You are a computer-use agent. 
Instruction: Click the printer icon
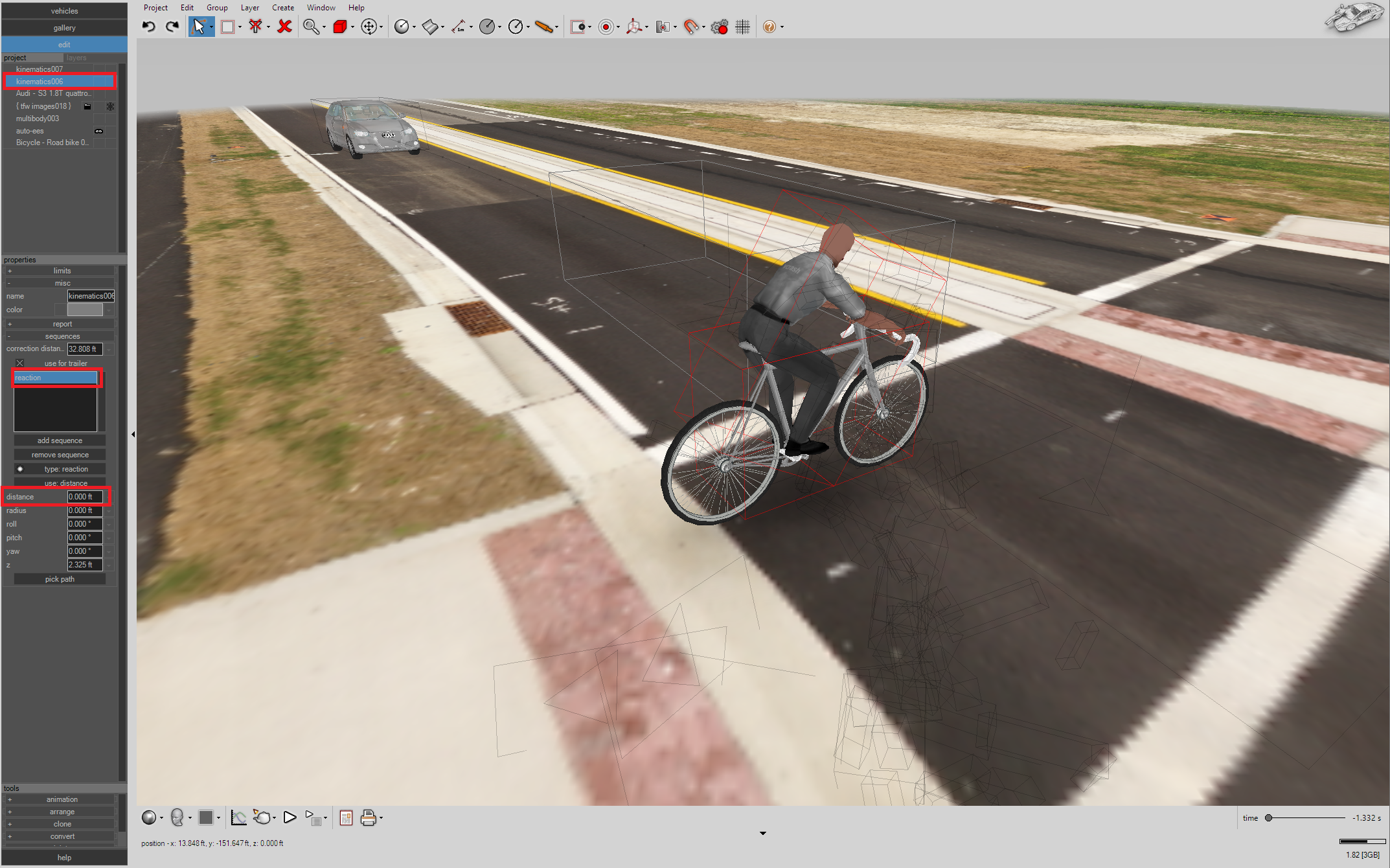(368, 817)
